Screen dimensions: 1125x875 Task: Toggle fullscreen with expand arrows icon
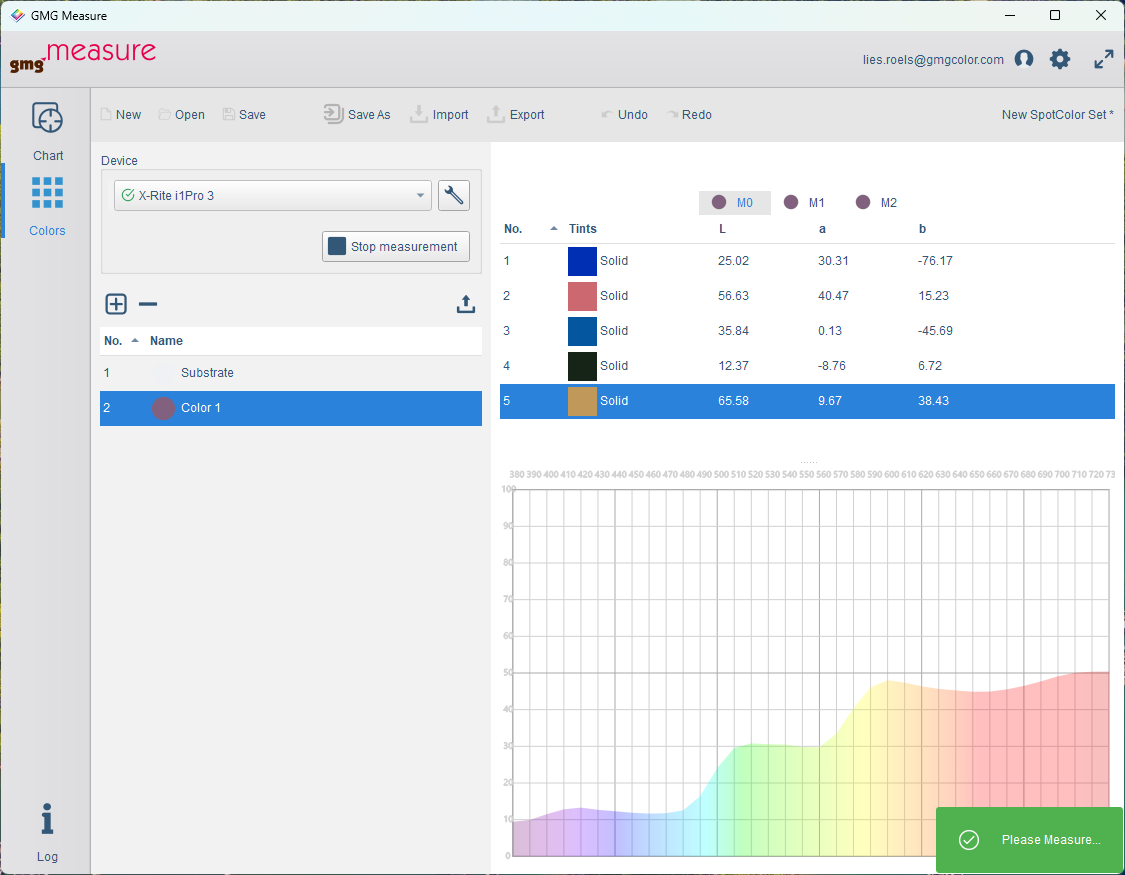1103,59
